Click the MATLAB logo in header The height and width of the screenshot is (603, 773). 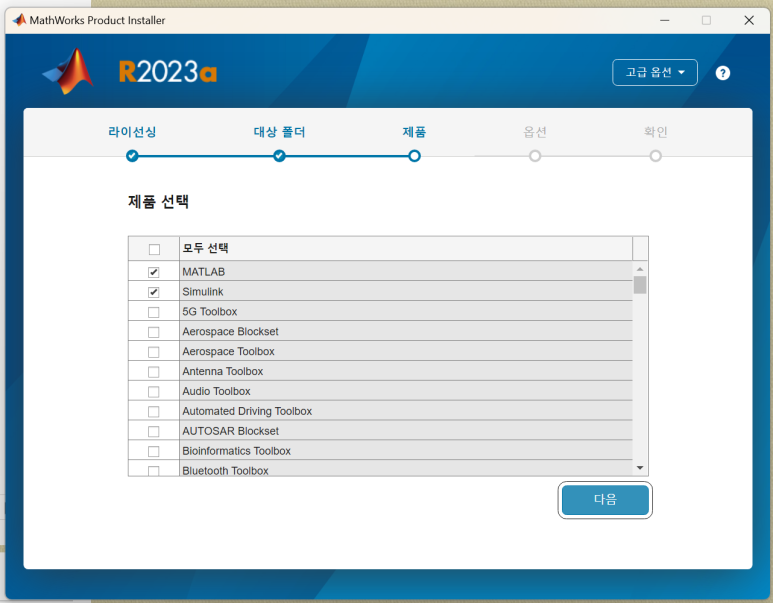tap(68, 71)
